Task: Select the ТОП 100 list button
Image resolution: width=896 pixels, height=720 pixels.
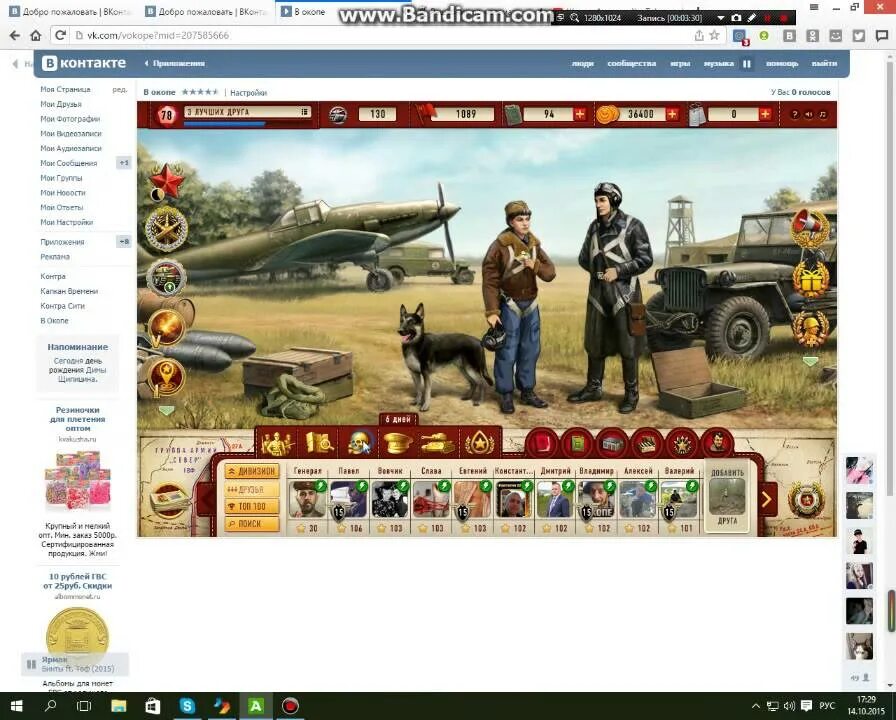Action: [x=252, y=507]
